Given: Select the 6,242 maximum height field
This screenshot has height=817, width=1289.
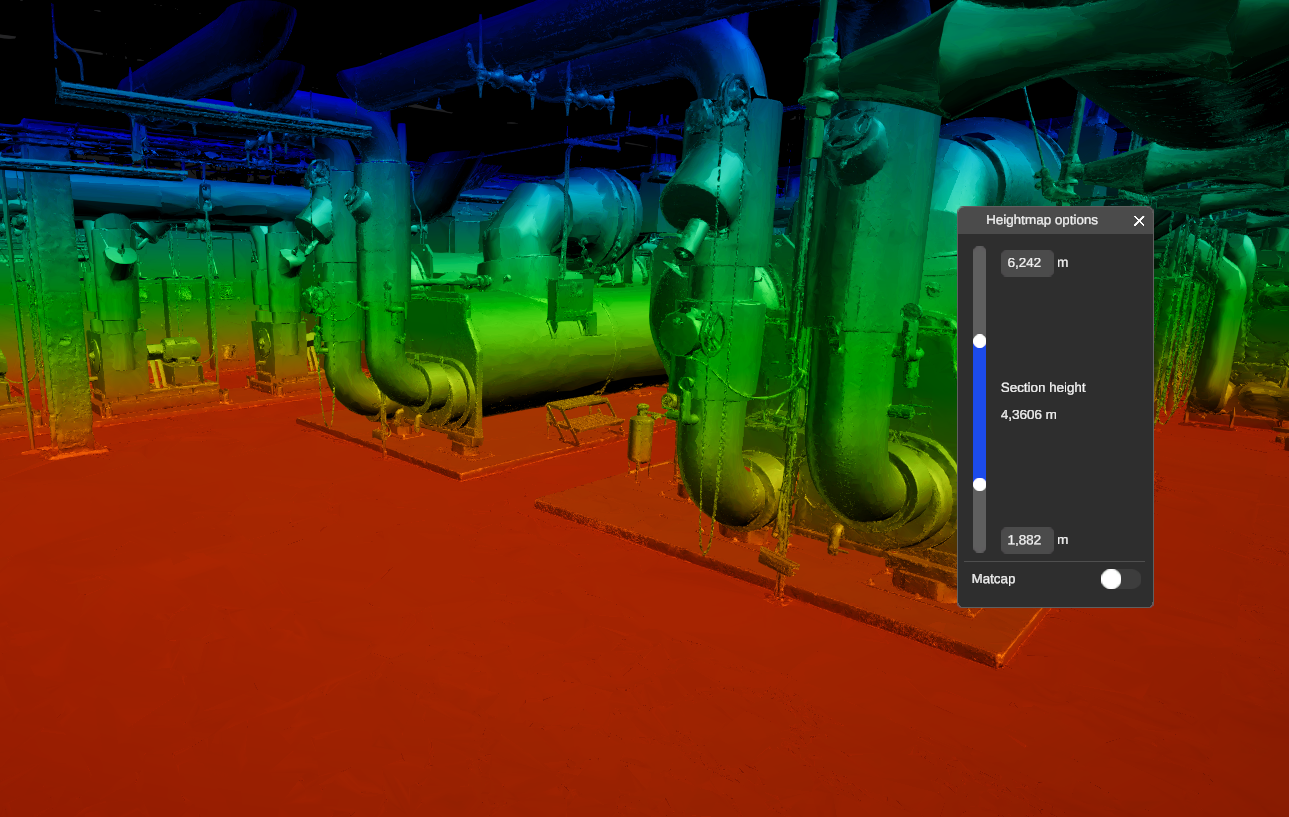Looking at the screenshot, I should pos(1027,263).
